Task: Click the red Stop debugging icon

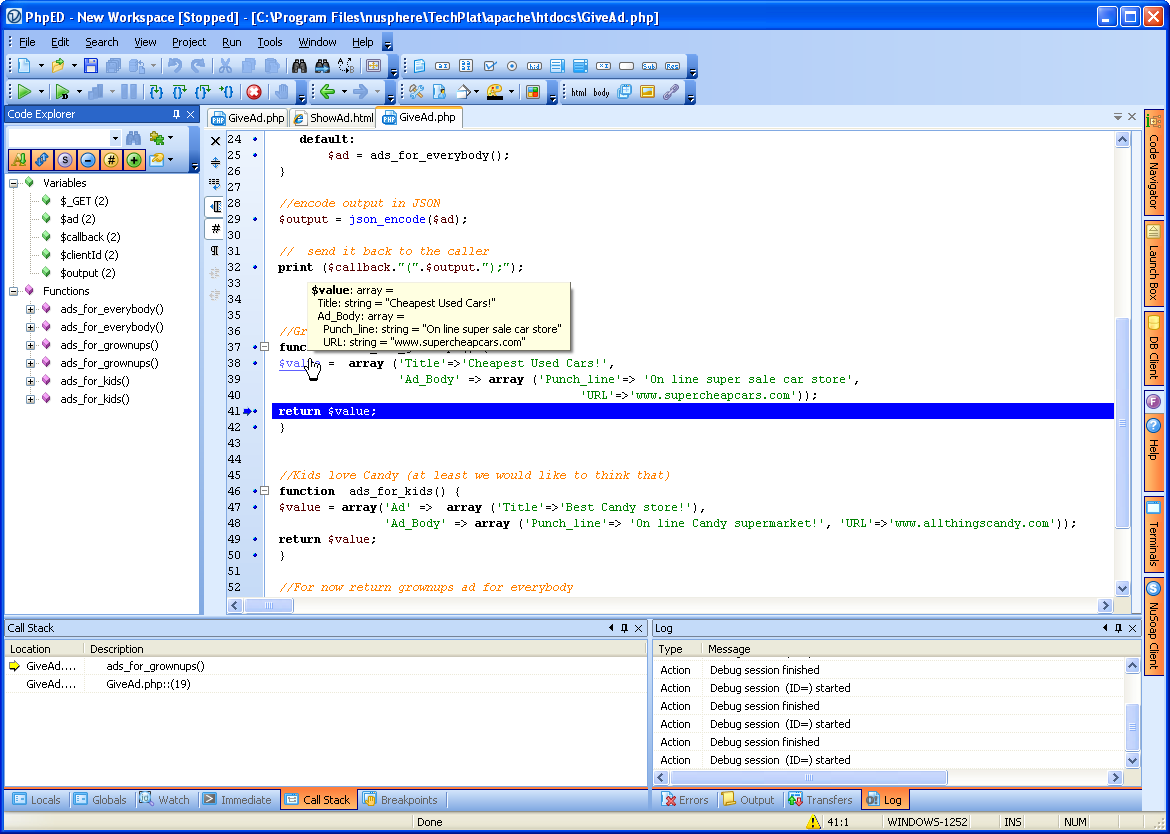Action: [254, 92]
